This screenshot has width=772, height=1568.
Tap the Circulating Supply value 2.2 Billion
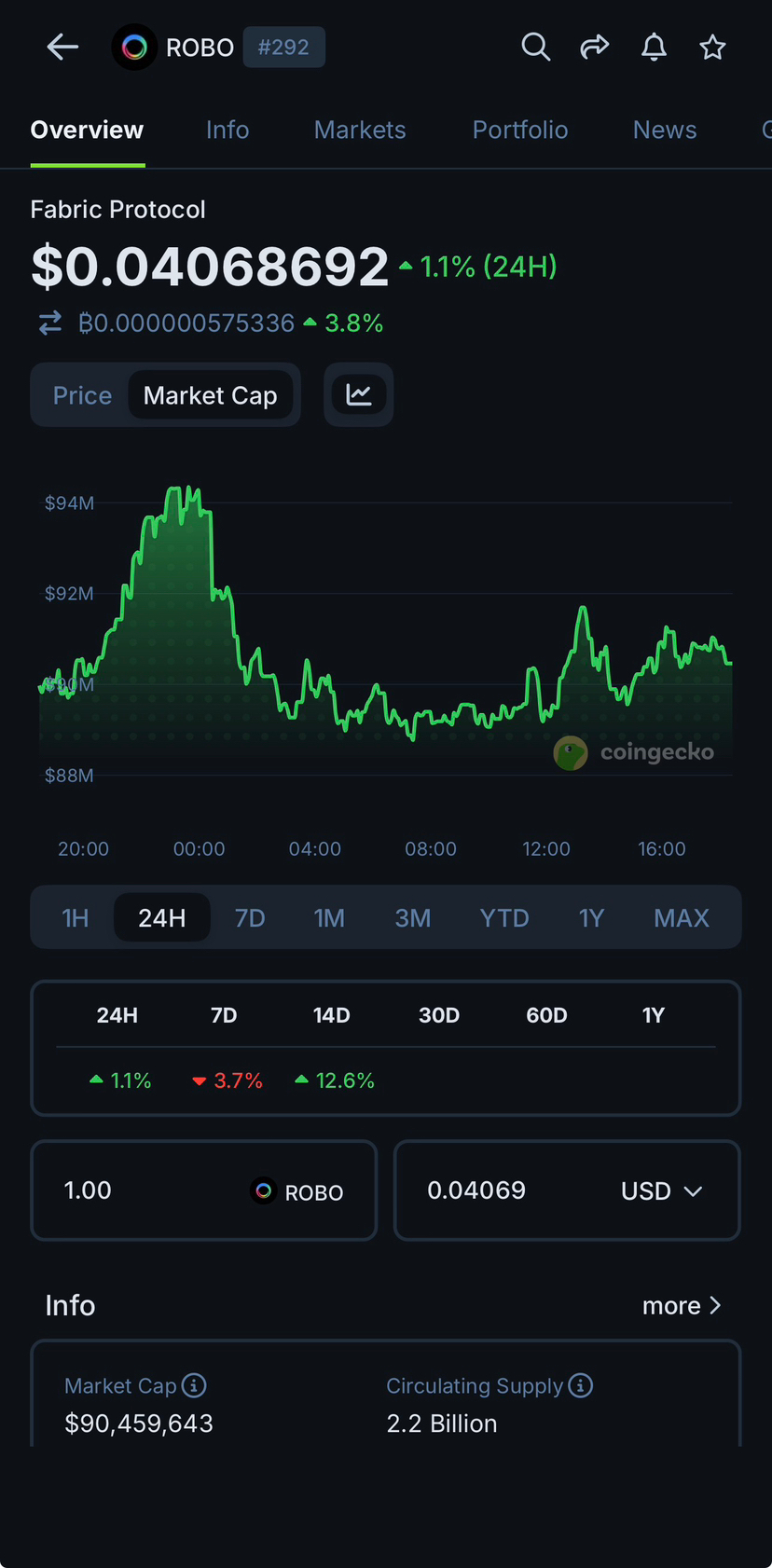[x=442, y=1424]
